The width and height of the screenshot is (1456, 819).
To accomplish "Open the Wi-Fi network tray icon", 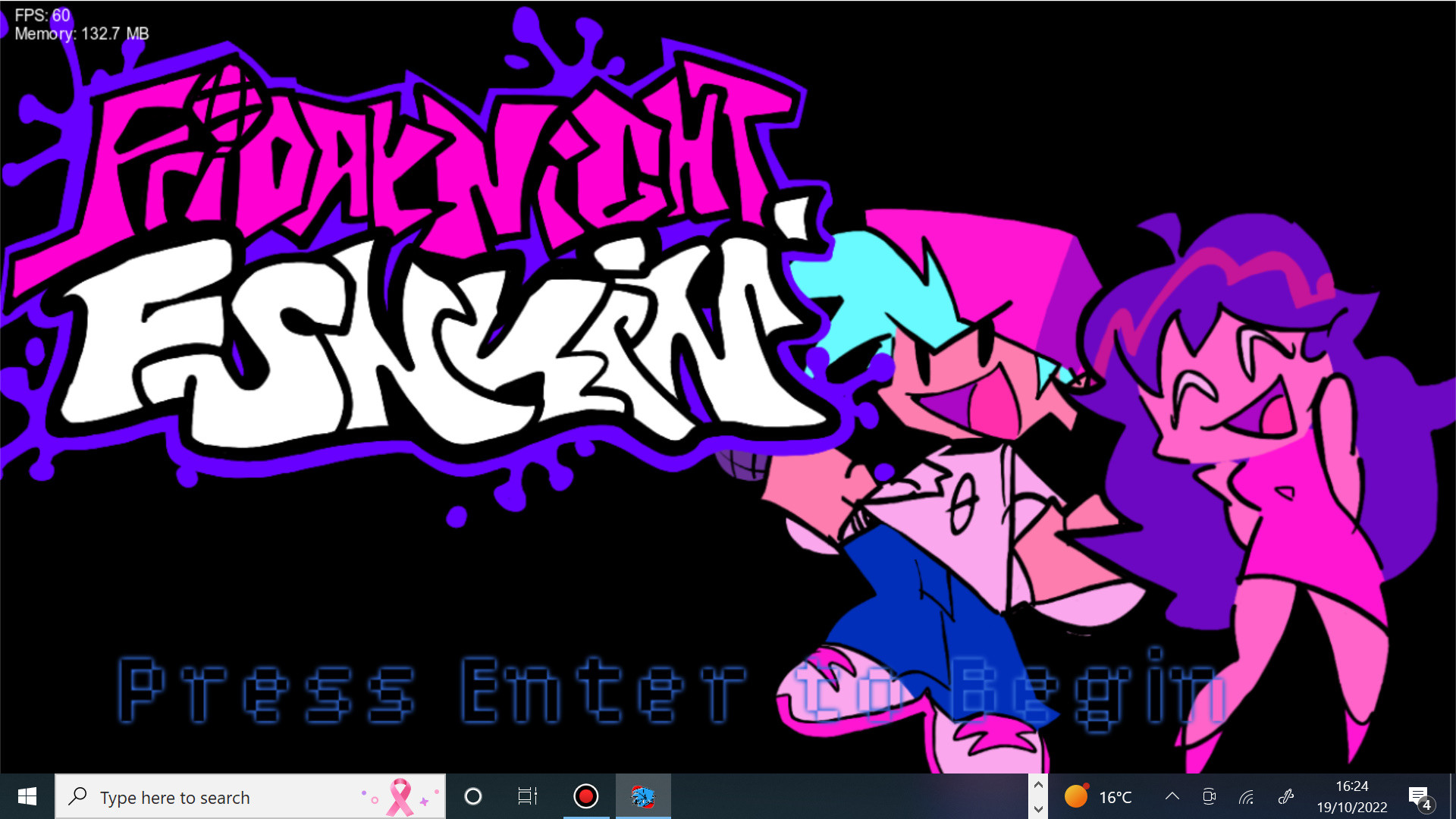I will click(1246, 796).
